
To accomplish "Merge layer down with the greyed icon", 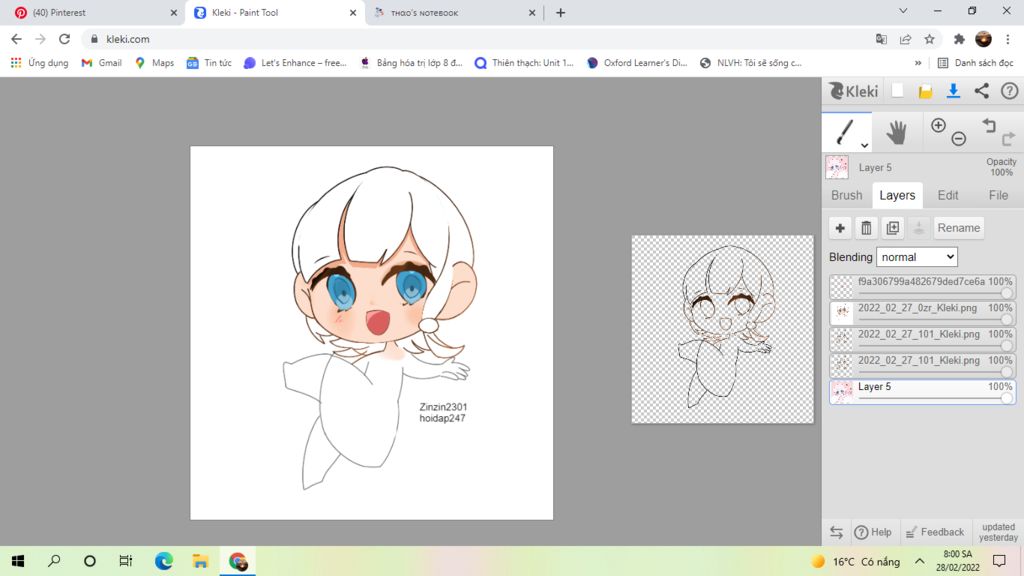I will point(919,228).
